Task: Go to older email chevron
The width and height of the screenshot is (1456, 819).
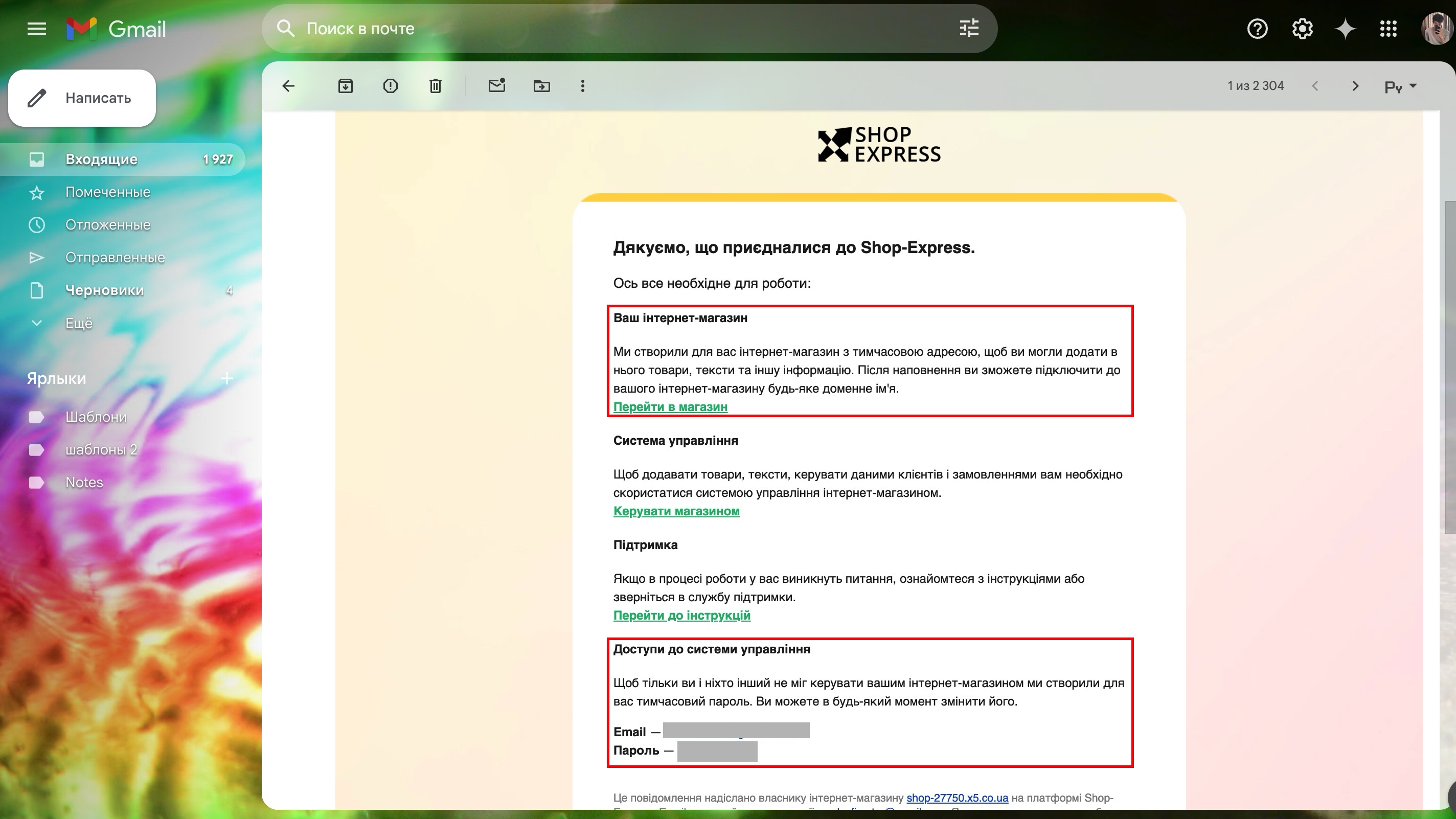Action: 1355,86
